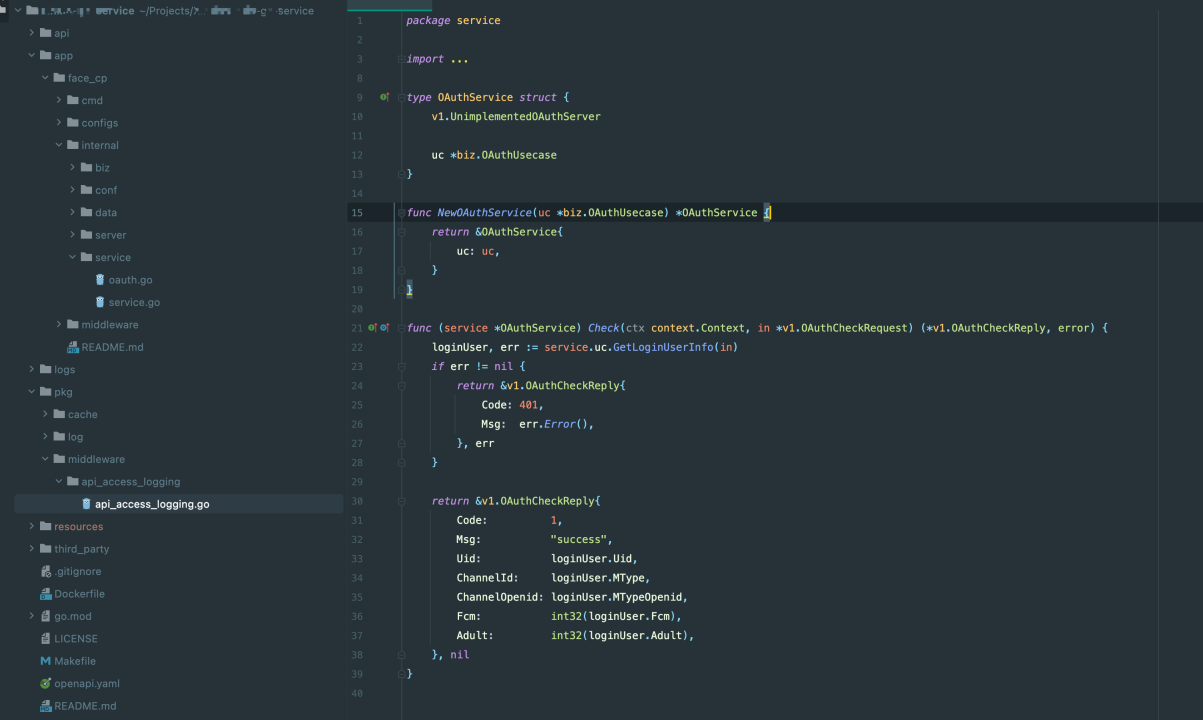The height and width of the screenshot is (720, 1203).
Task: Click the green gutter marker on line 21
Action: (x=371, y=328)
